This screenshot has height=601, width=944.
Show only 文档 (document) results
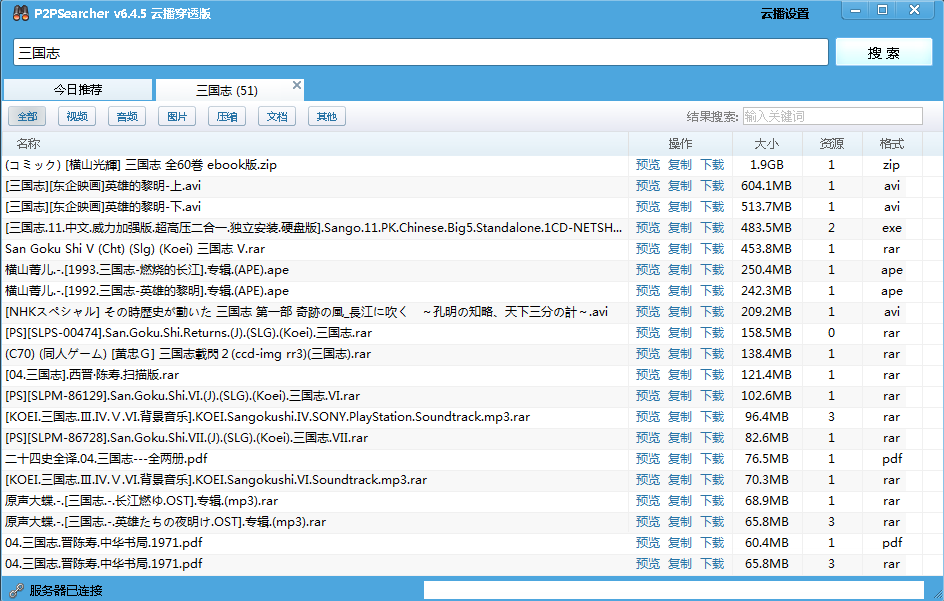(277, 117)
